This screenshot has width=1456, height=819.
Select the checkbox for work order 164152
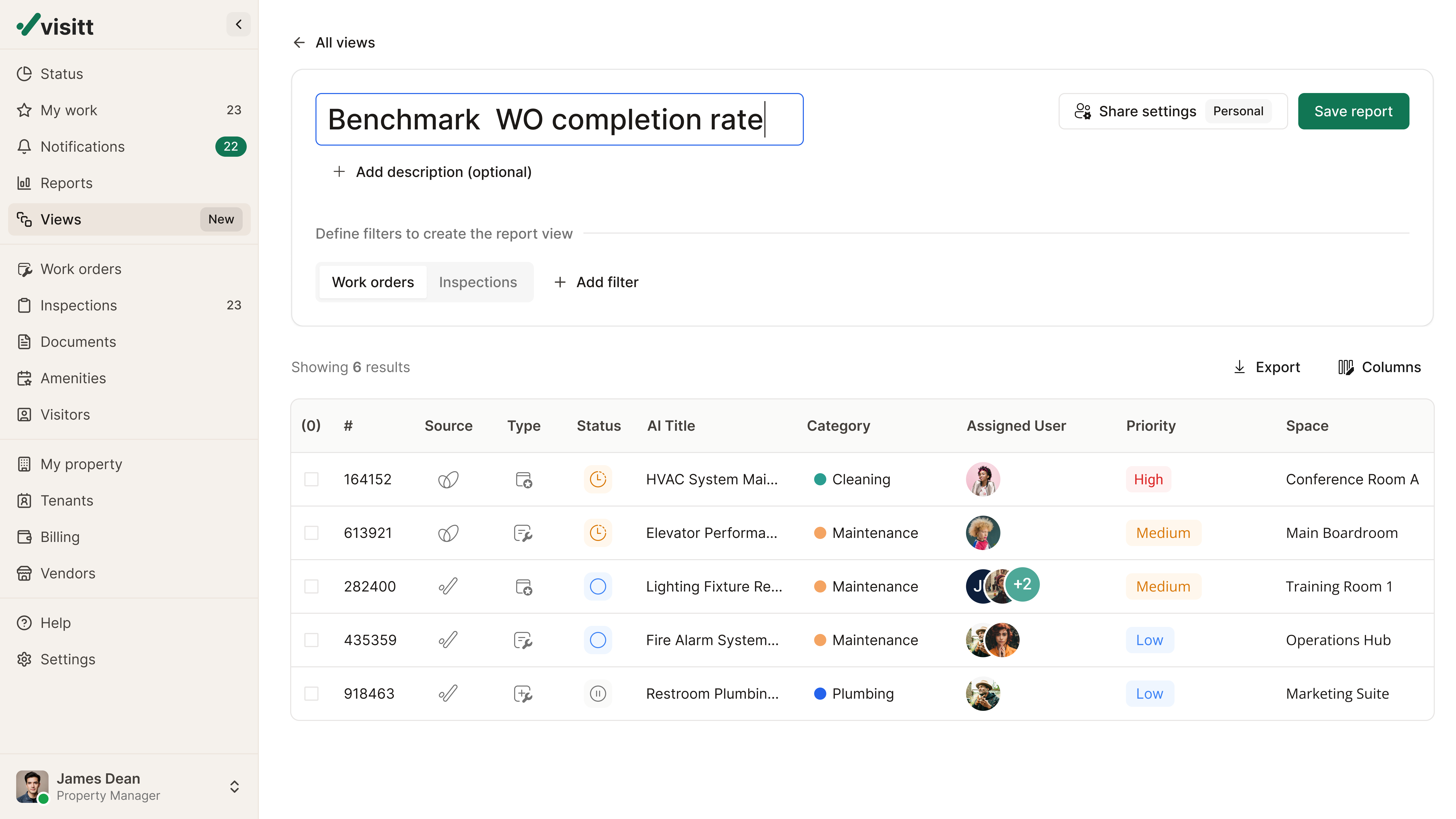311,479
